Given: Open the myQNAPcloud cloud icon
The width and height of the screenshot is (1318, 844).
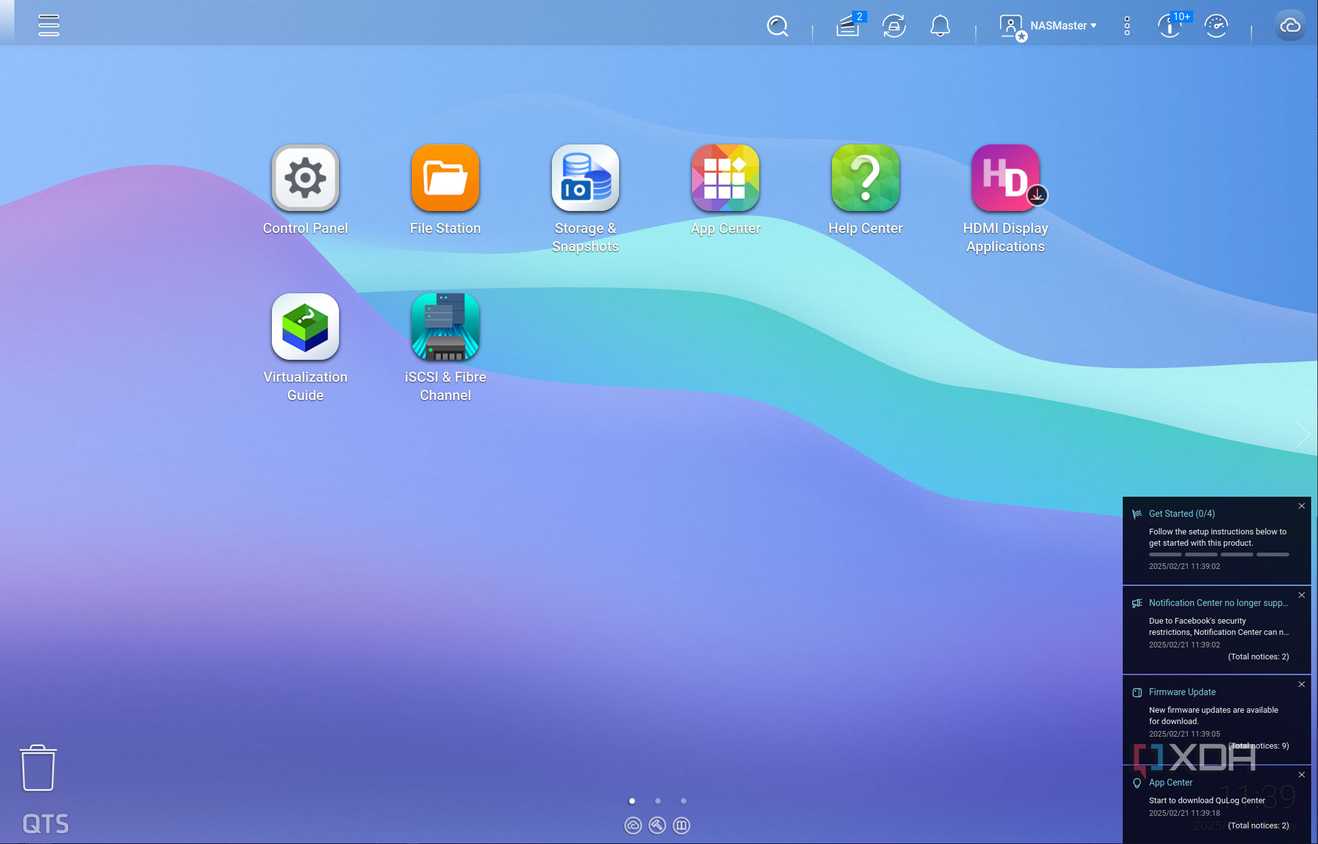Looking at the screenshot, I should tap(1290, 26).
